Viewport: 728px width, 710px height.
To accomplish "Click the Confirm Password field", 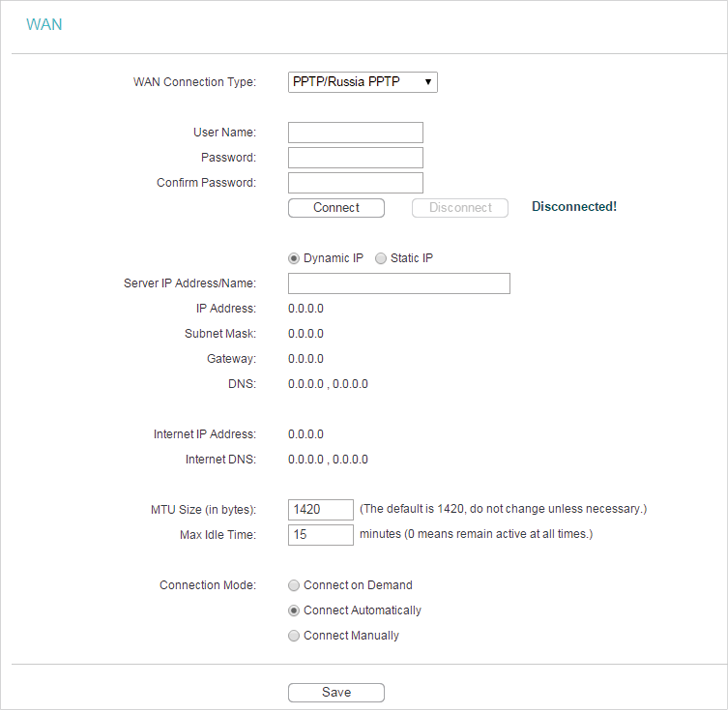I will pyautogui.click(x=356, y=182).
